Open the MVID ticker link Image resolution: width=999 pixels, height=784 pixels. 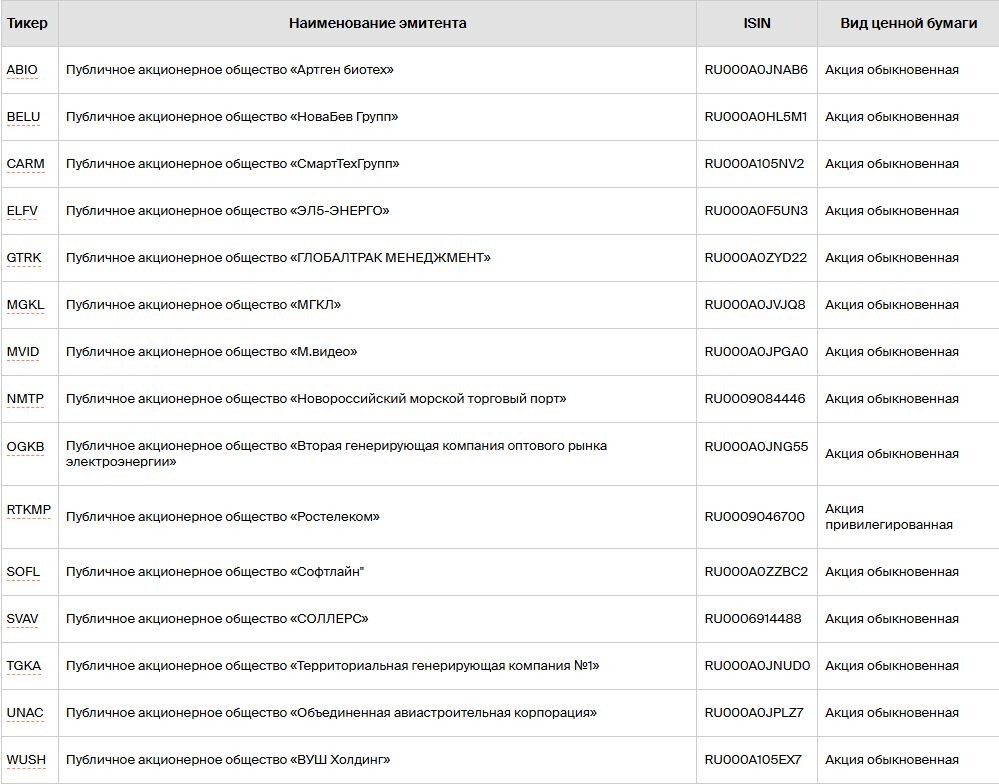click(x=23, y=352)
